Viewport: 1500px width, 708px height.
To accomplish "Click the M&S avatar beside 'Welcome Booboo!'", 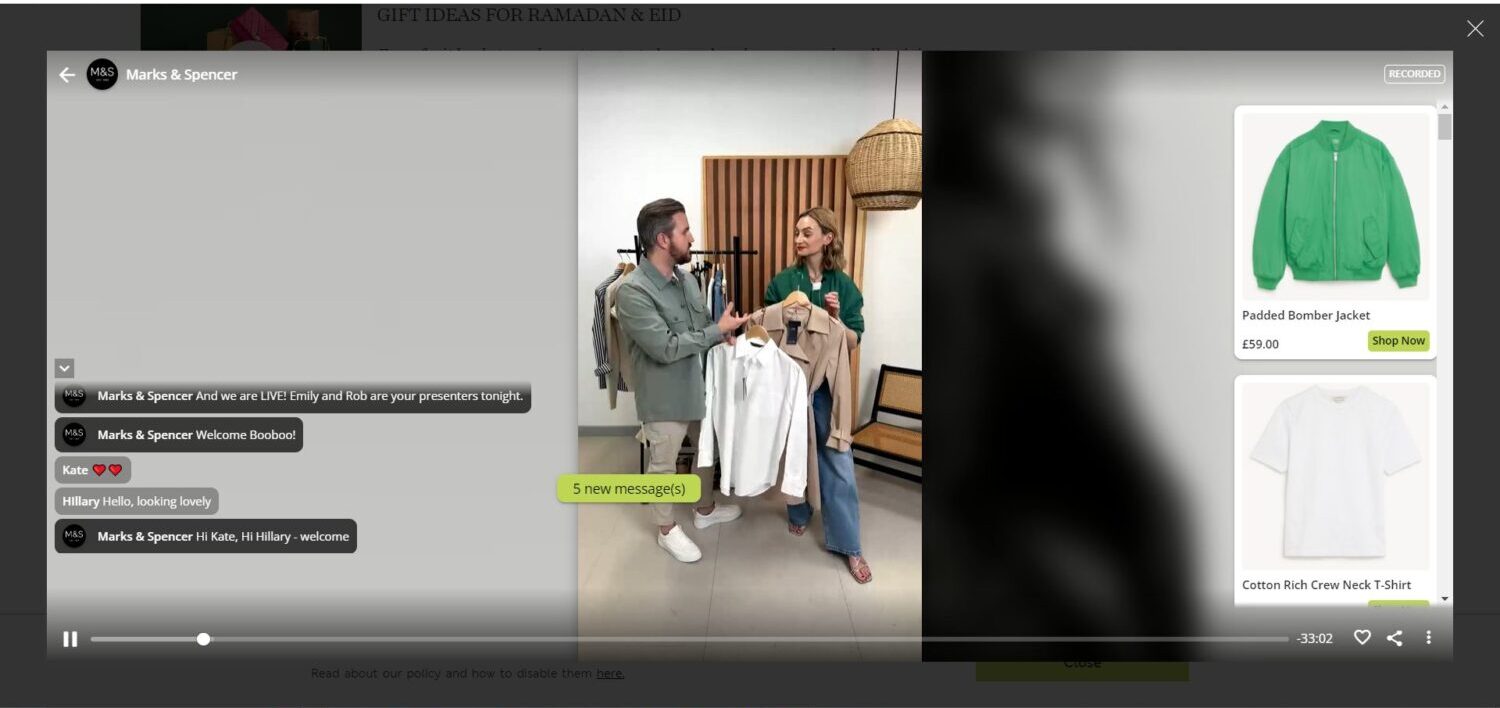I will 74,434.
